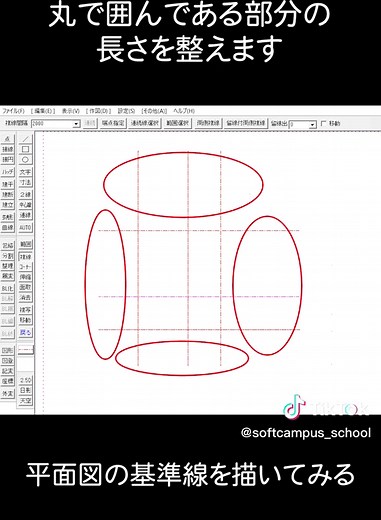Image resolution: width=381 pixels, height=520 pixels.
Task: Open the 設定(S) menu
Action: pyautogui.click(x=126, y=111)
